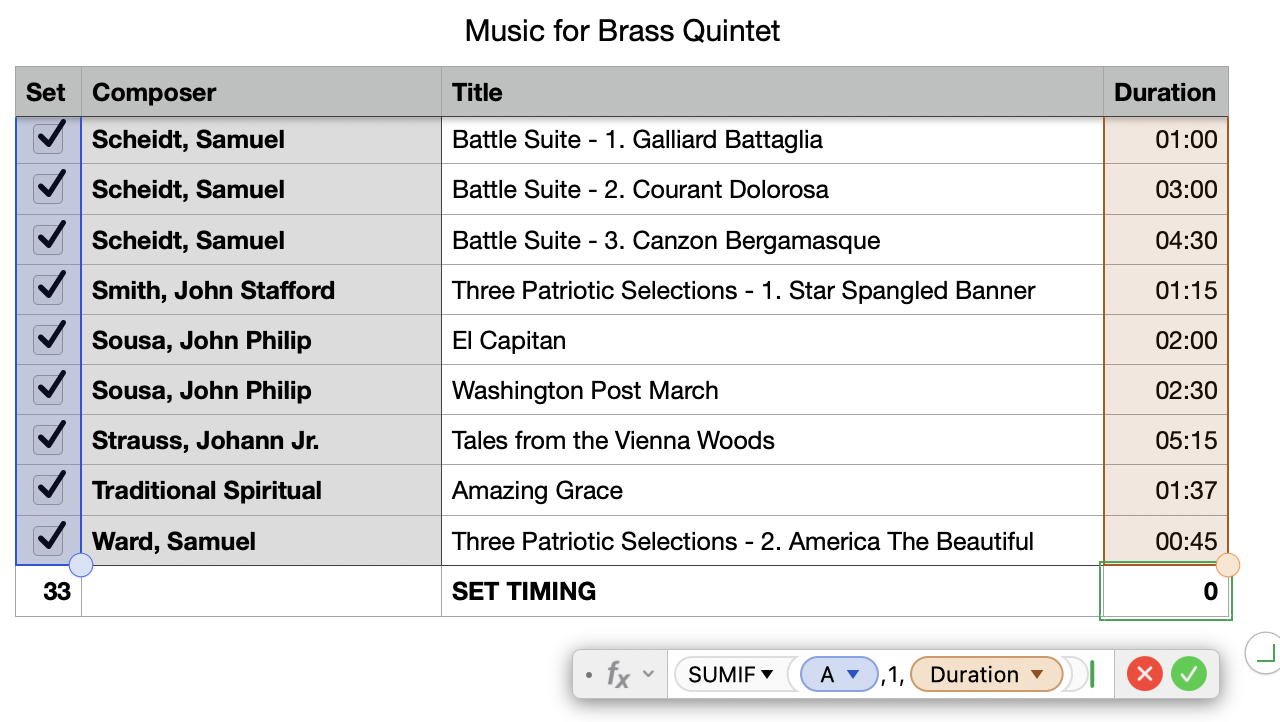Select the Composer column header
The image size is (1280, 722).
click(260, 92)
